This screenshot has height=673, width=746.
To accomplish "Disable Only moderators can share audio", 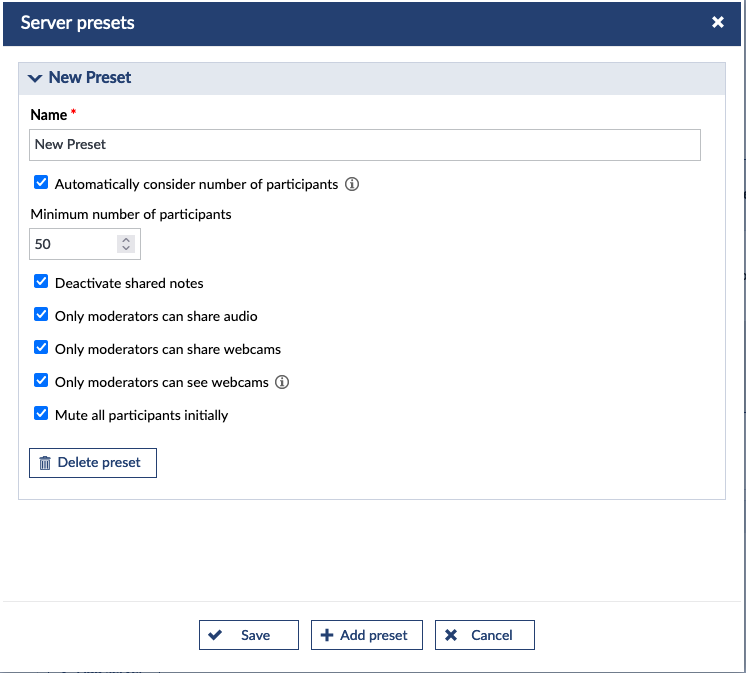I will pos(41,315).
